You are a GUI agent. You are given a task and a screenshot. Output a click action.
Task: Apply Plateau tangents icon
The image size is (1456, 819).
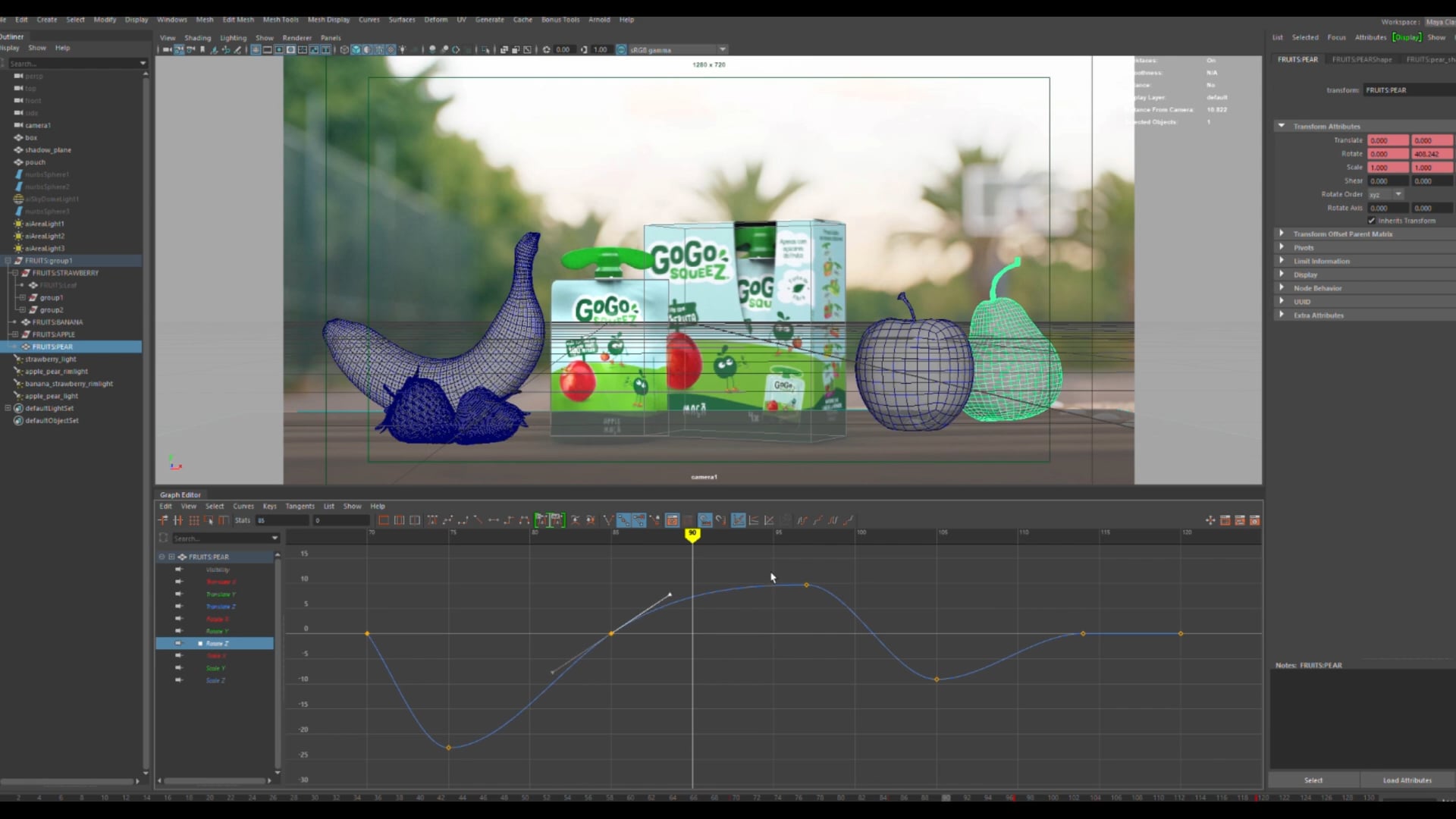523,520
